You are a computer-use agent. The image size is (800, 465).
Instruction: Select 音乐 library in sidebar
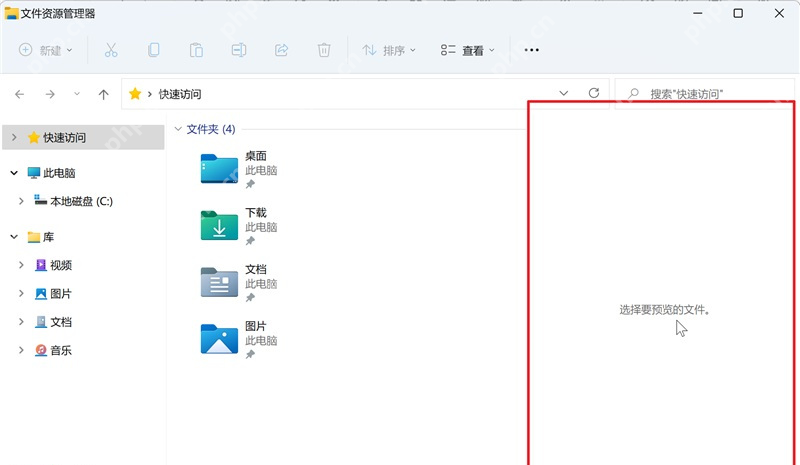(x=54, y=350)
